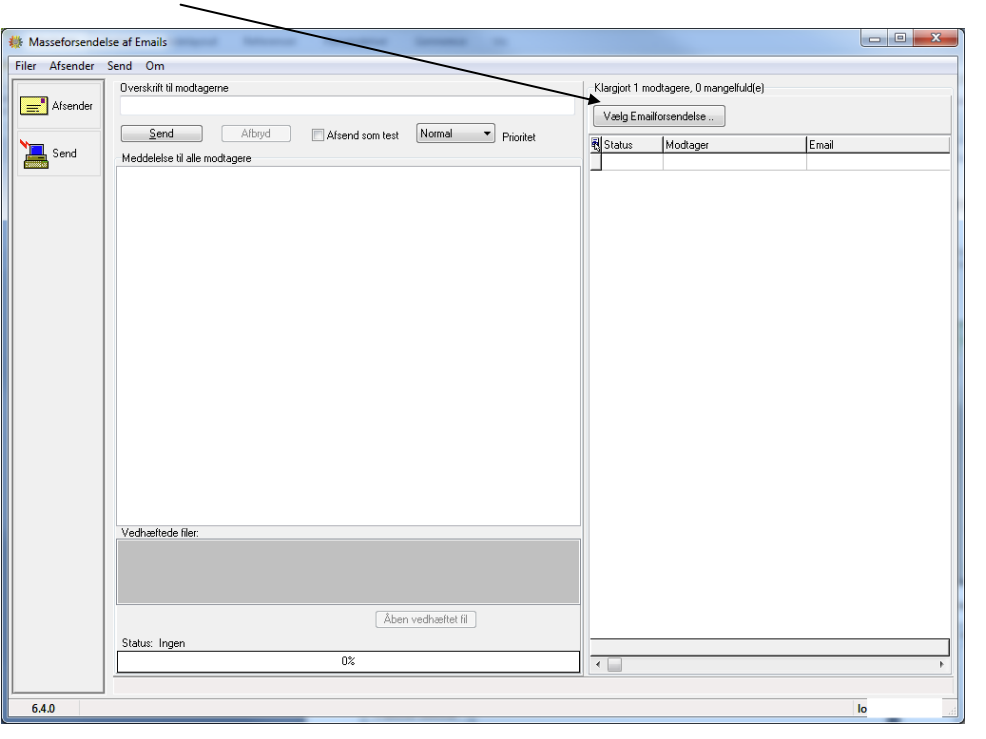This screenshot has height=739, width=986.
Task: Click the Åben vedhæftet fil button
Action: 426,620
